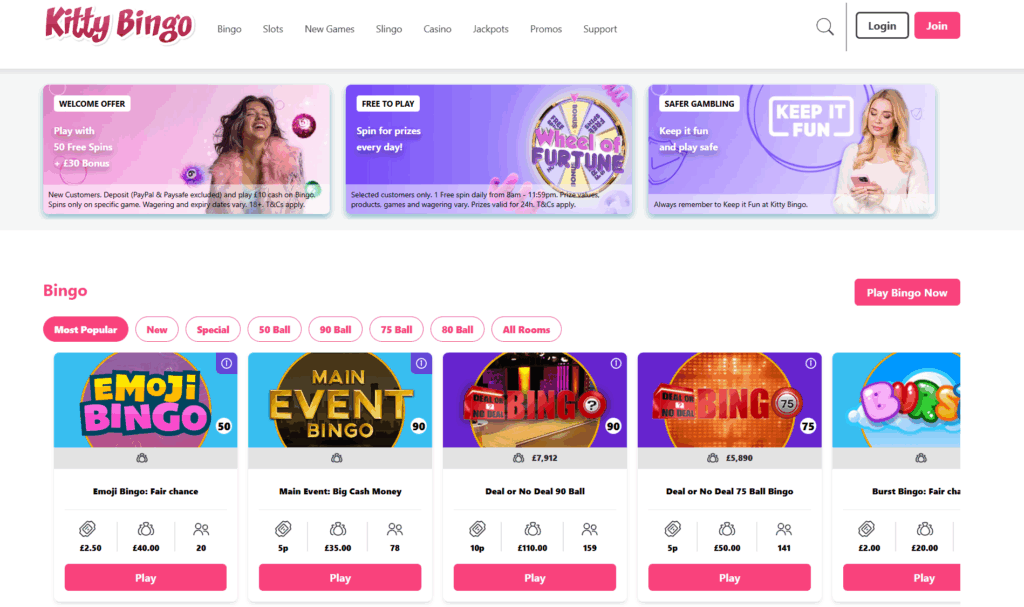The height and width of the screenshot is (607, 1024).
Task: Go to the Promos page
Action: point(546,29)
